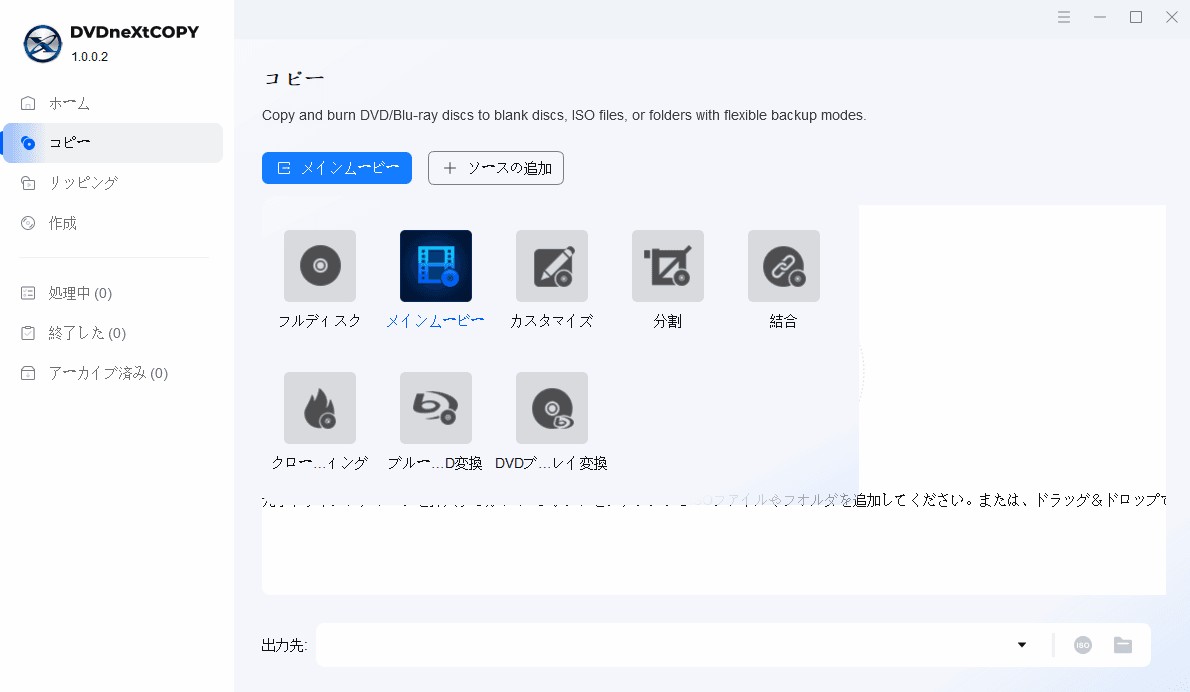Viewport: 1190px width, 692px height.
Task: View 終了した (0) task list
Action: (113, 333)
